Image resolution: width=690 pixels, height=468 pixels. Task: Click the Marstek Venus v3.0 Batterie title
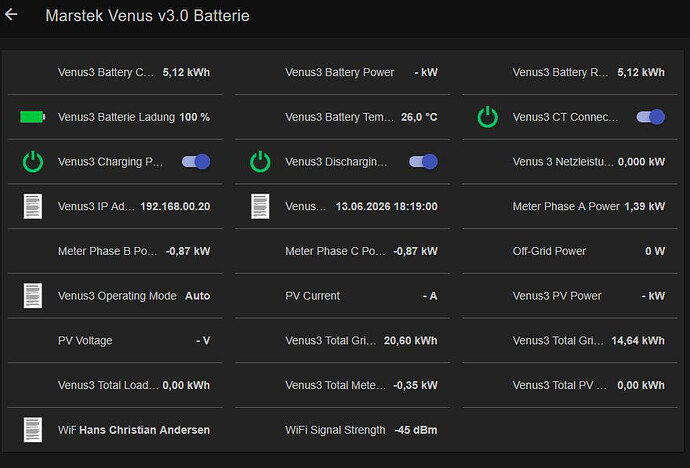(147, 16)
